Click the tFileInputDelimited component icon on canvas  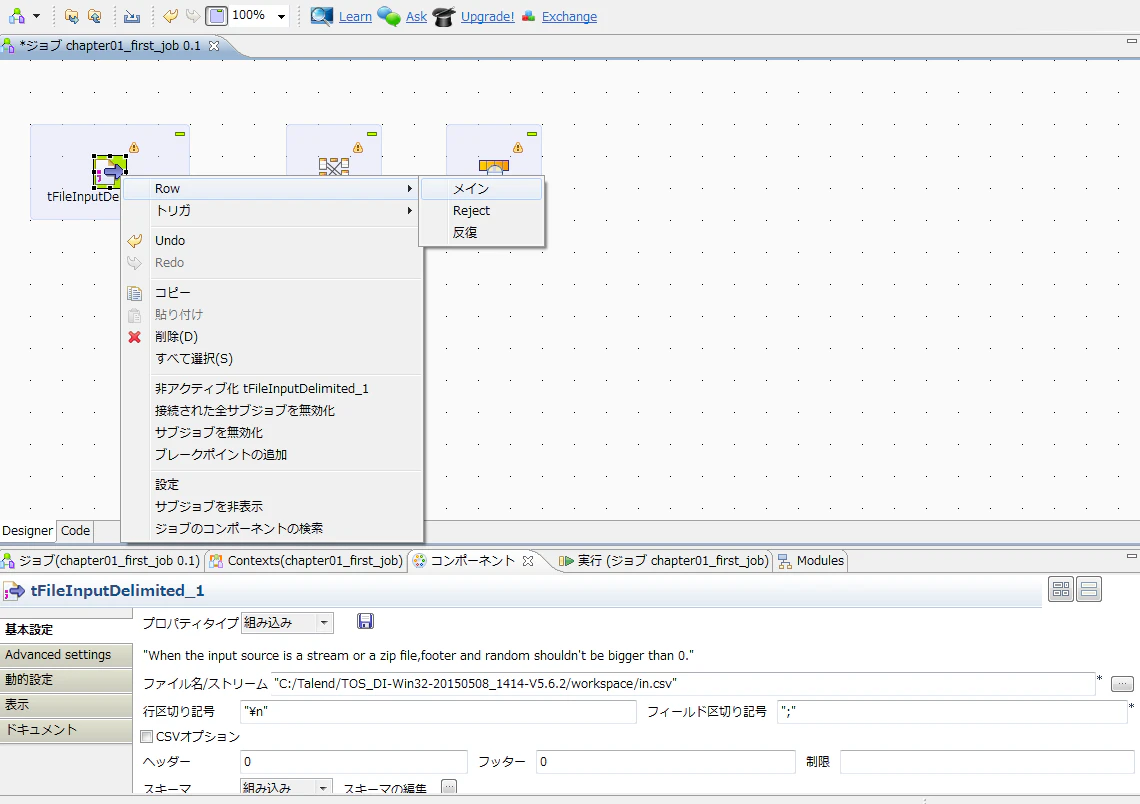coord(110,172)
